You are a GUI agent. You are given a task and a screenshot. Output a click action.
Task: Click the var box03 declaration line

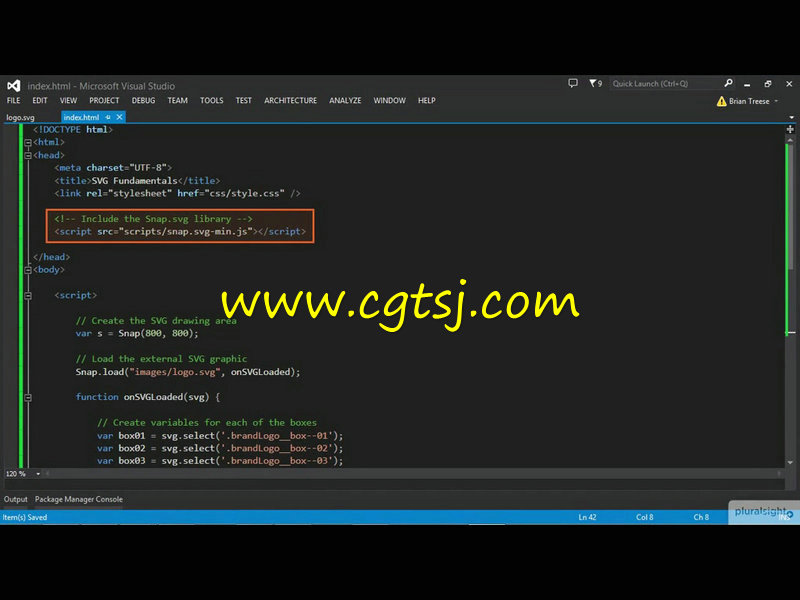(220, 461)
